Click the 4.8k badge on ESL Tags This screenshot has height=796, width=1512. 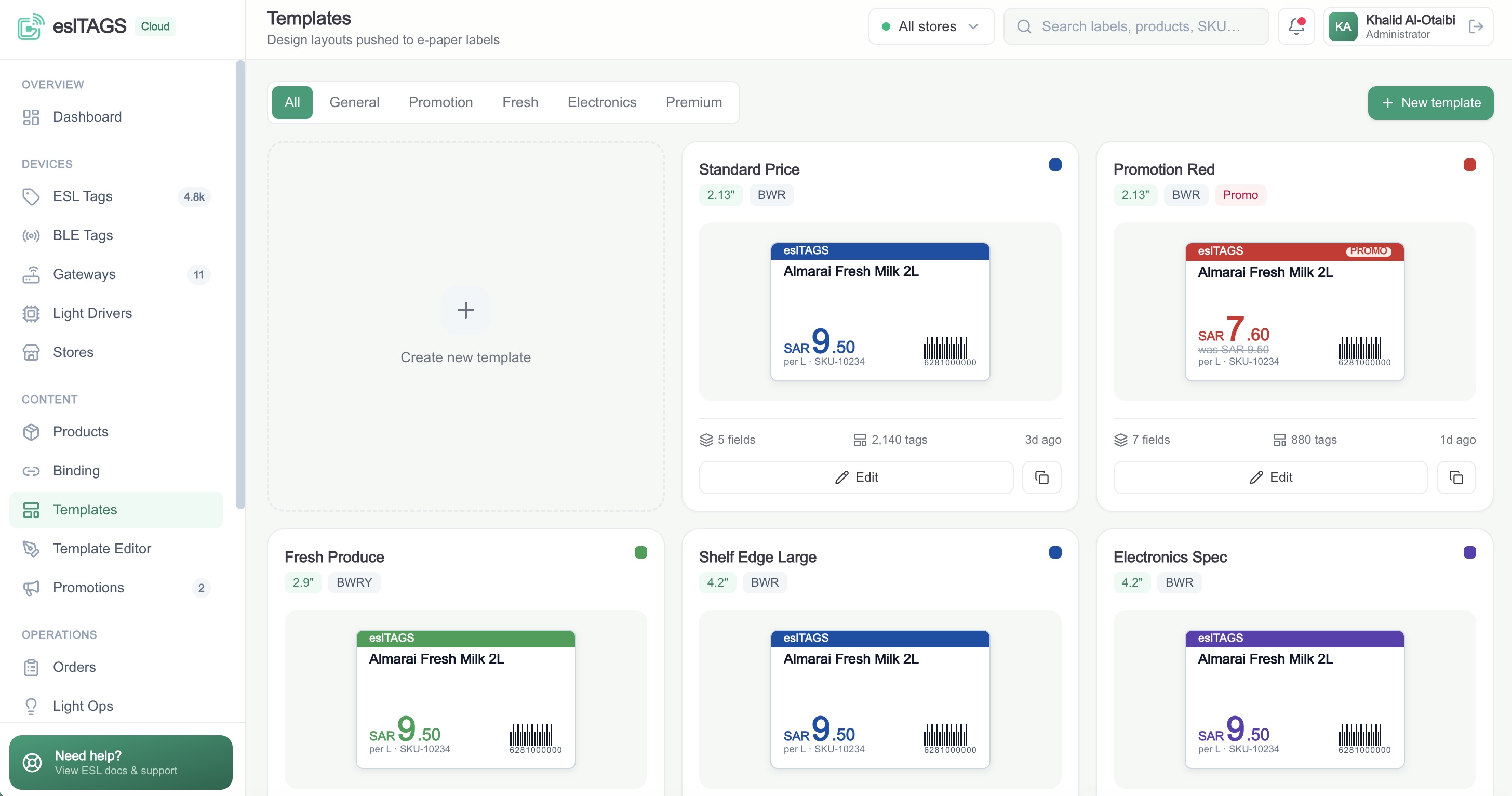pyautogui.click(x=194, y=196)
